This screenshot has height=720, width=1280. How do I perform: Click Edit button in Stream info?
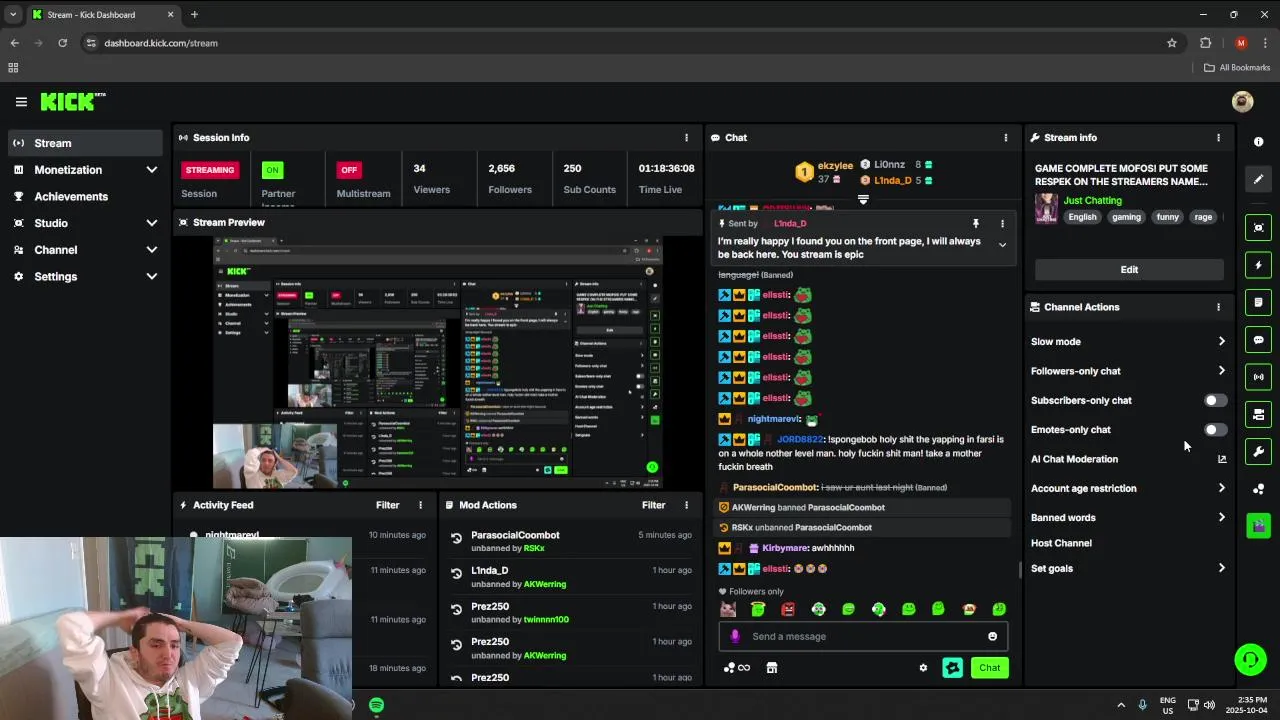(1129, 270)
